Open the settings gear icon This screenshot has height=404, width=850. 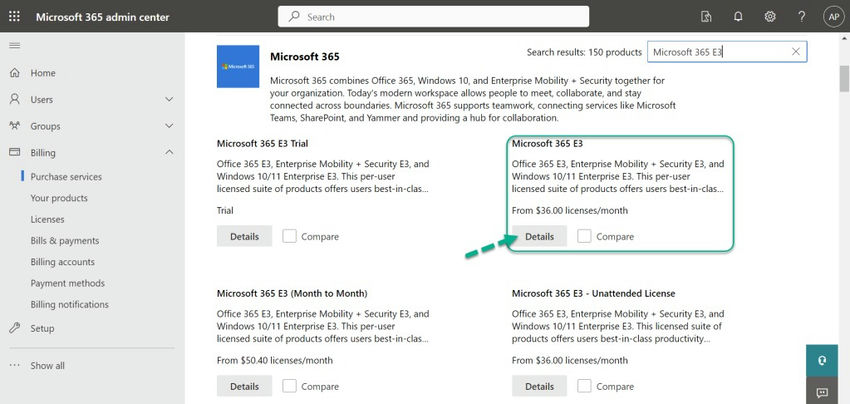[x=770, y=17]
